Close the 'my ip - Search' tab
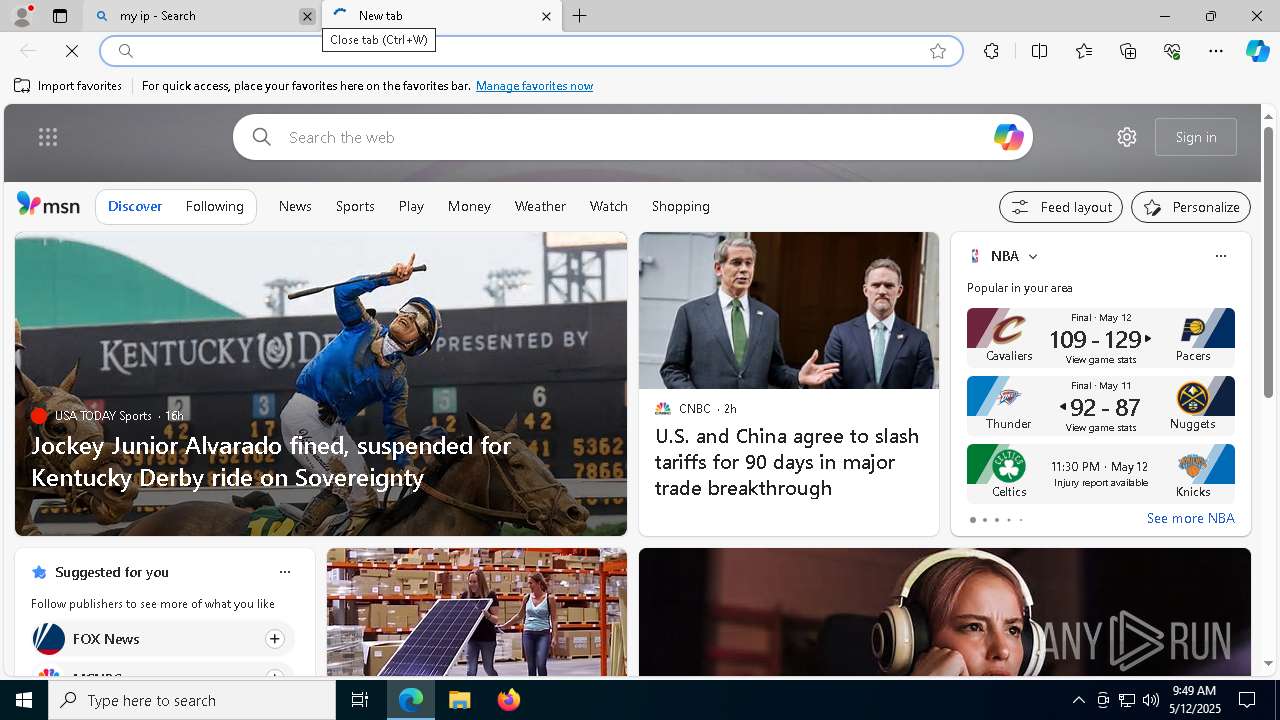Image resolution: width=1280 pixels, height=720 pixels. click(x=307, y=16)
